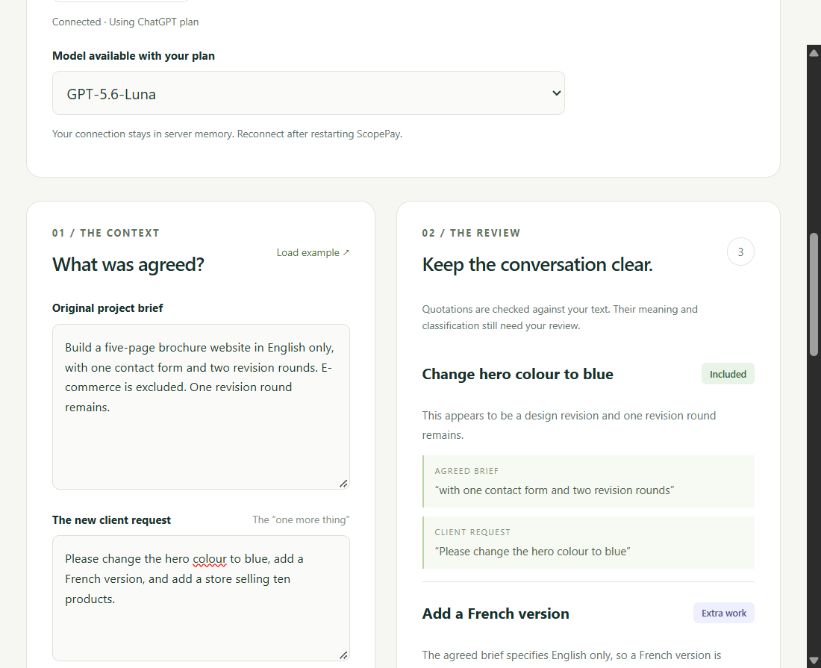Click the CLIENT REQUEST caption
The width and height of the screenshot is (821, 668).
click(472, 532)
